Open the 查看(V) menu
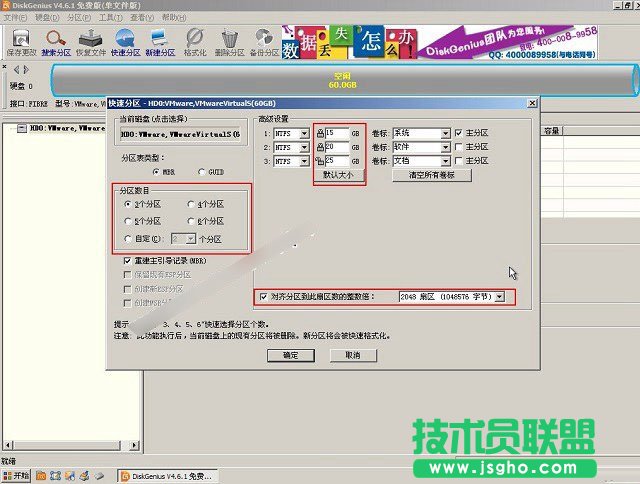Screen dimensions: 640x484 (142, 18)
